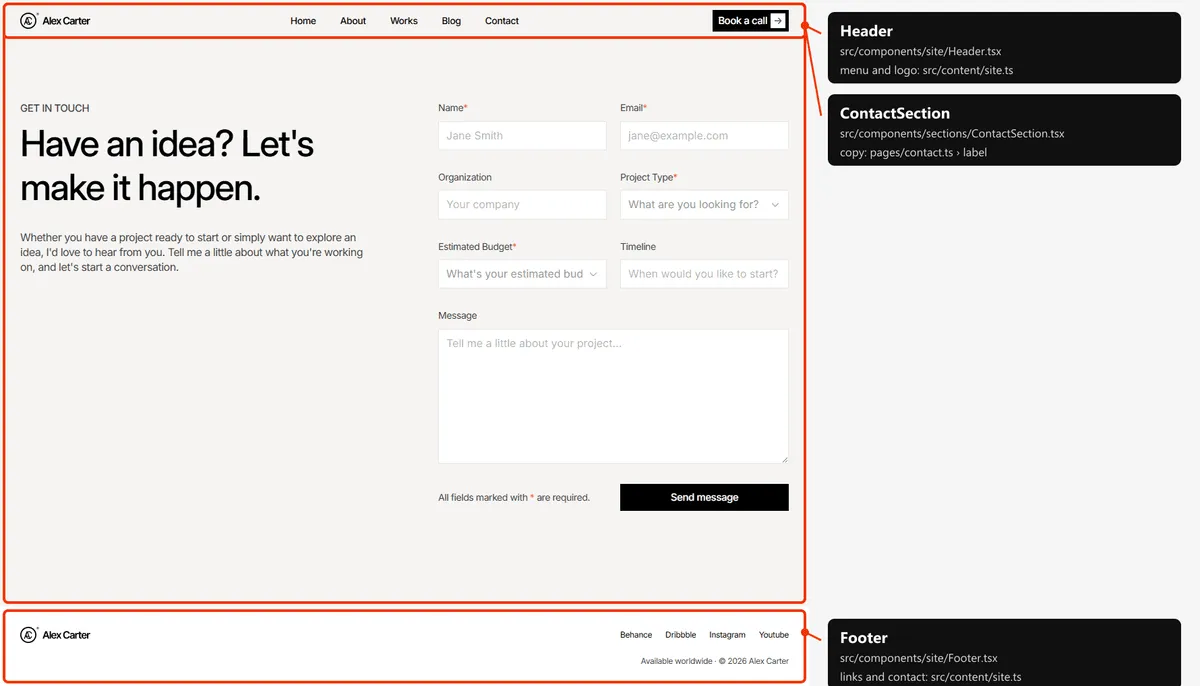1200x686 pixels.
Task: Click the 'Project Type' field label
Action: [647, 177]
